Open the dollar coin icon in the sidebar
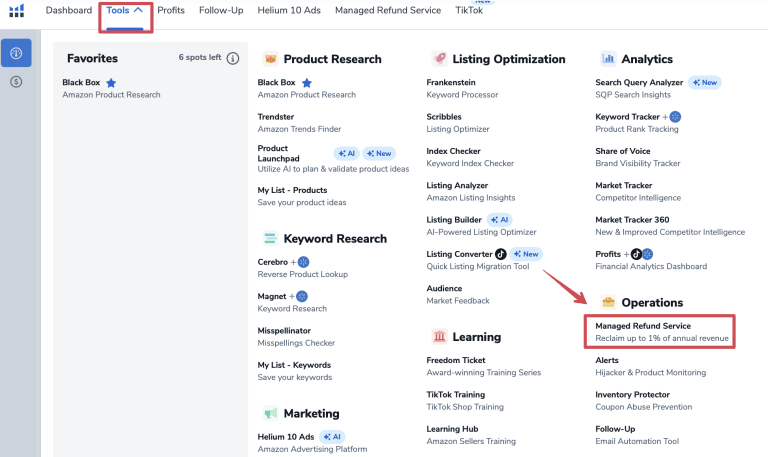768x457 pixels. 16,82
